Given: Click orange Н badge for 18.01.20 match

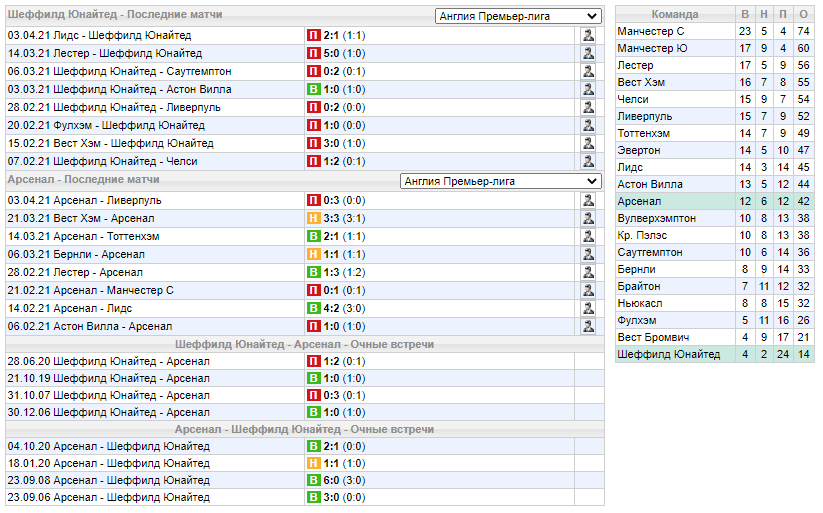Looking at the screenshot, I should point(313,463).
